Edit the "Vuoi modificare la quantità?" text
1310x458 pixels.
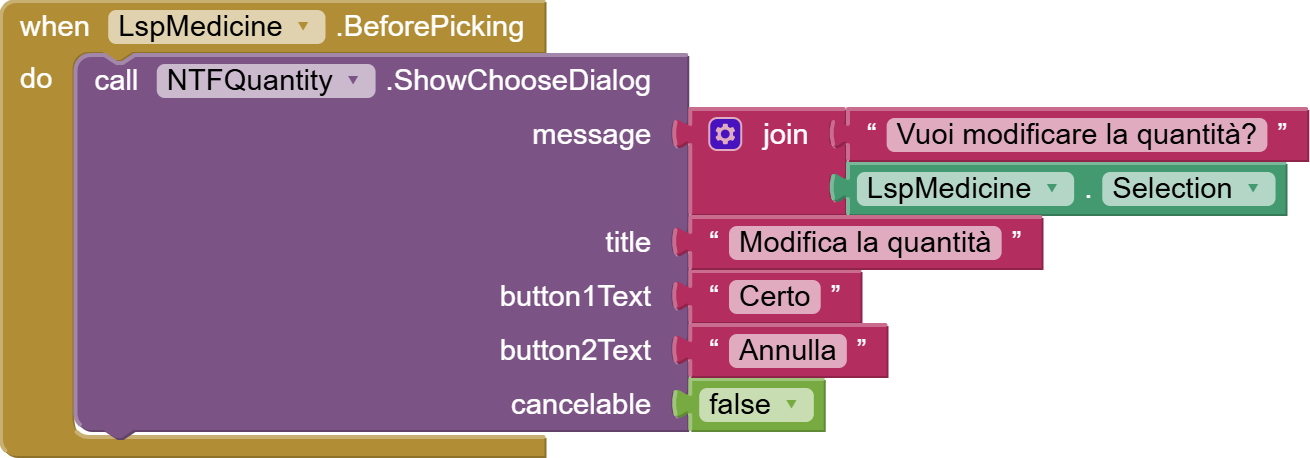click(1076, 134)
